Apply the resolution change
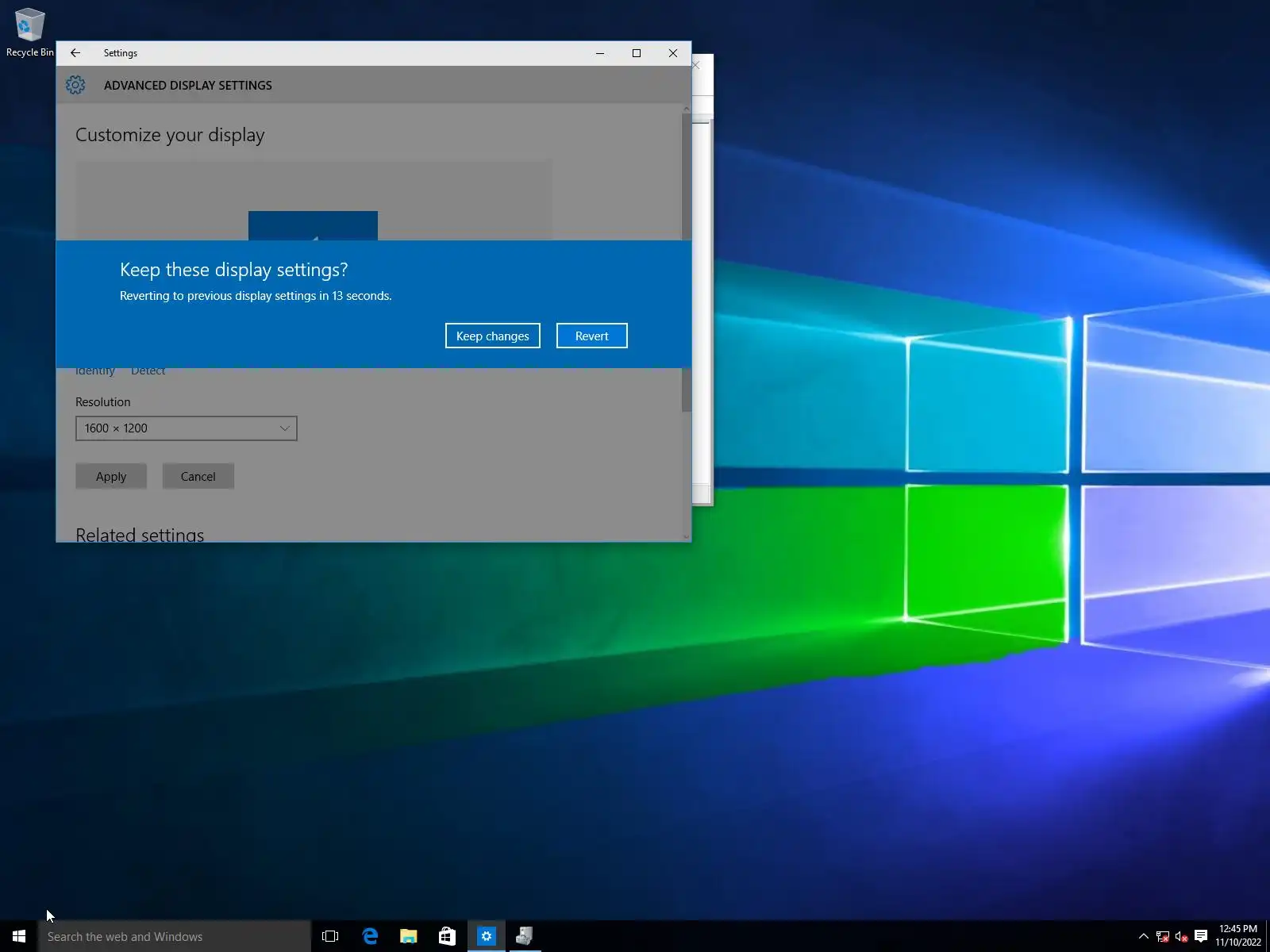The height and width of the screenshot is (952, 1270). point(111,476)
